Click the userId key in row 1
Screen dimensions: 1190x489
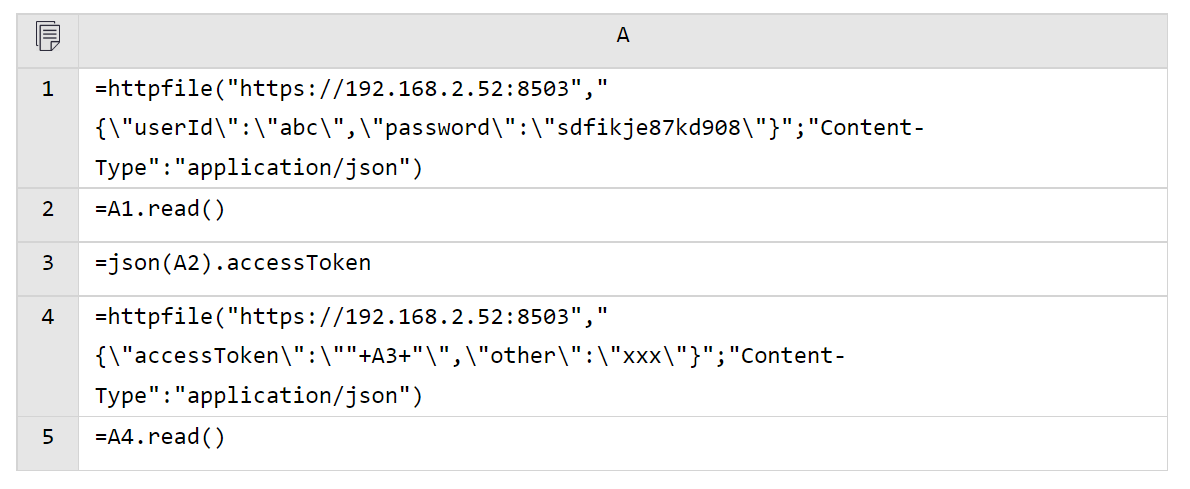(x=173, y=129)
